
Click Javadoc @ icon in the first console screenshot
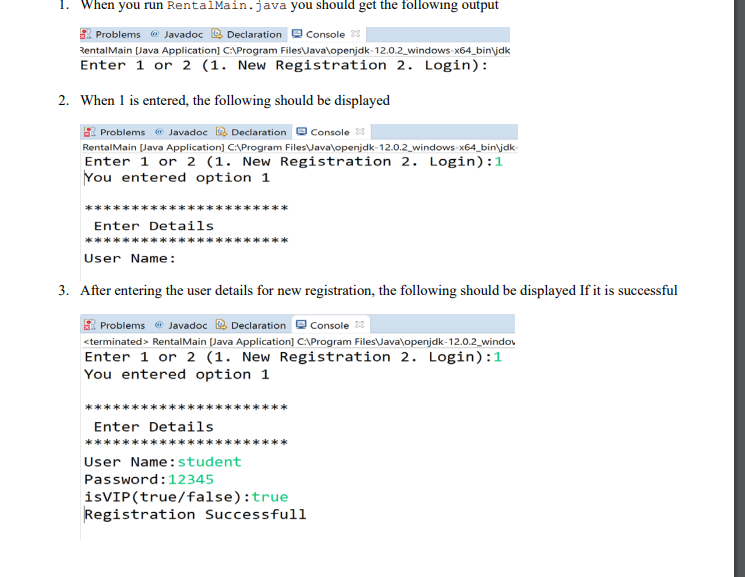(154, 34)
